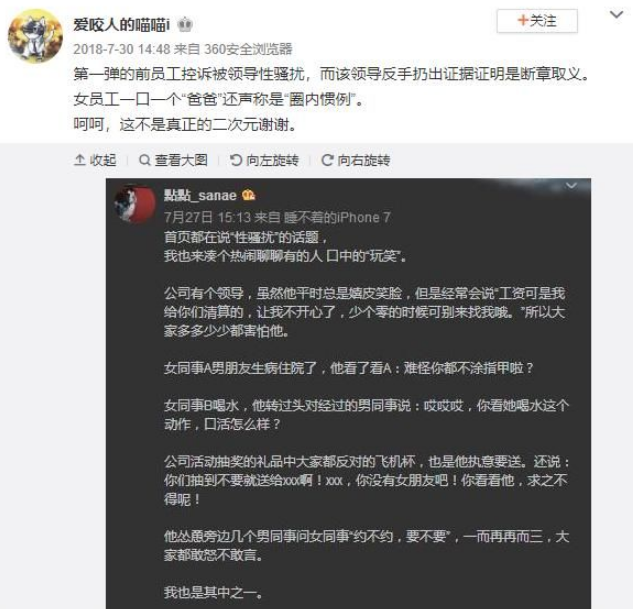Collapse the image with 收起
The height and width of the screenshot is (609, 633).
[95, 160]
